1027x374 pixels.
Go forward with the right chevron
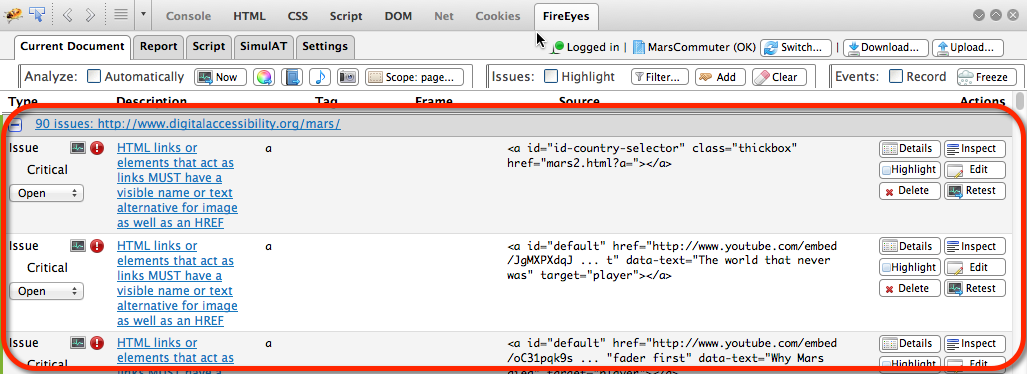click(x=90, y=15)
